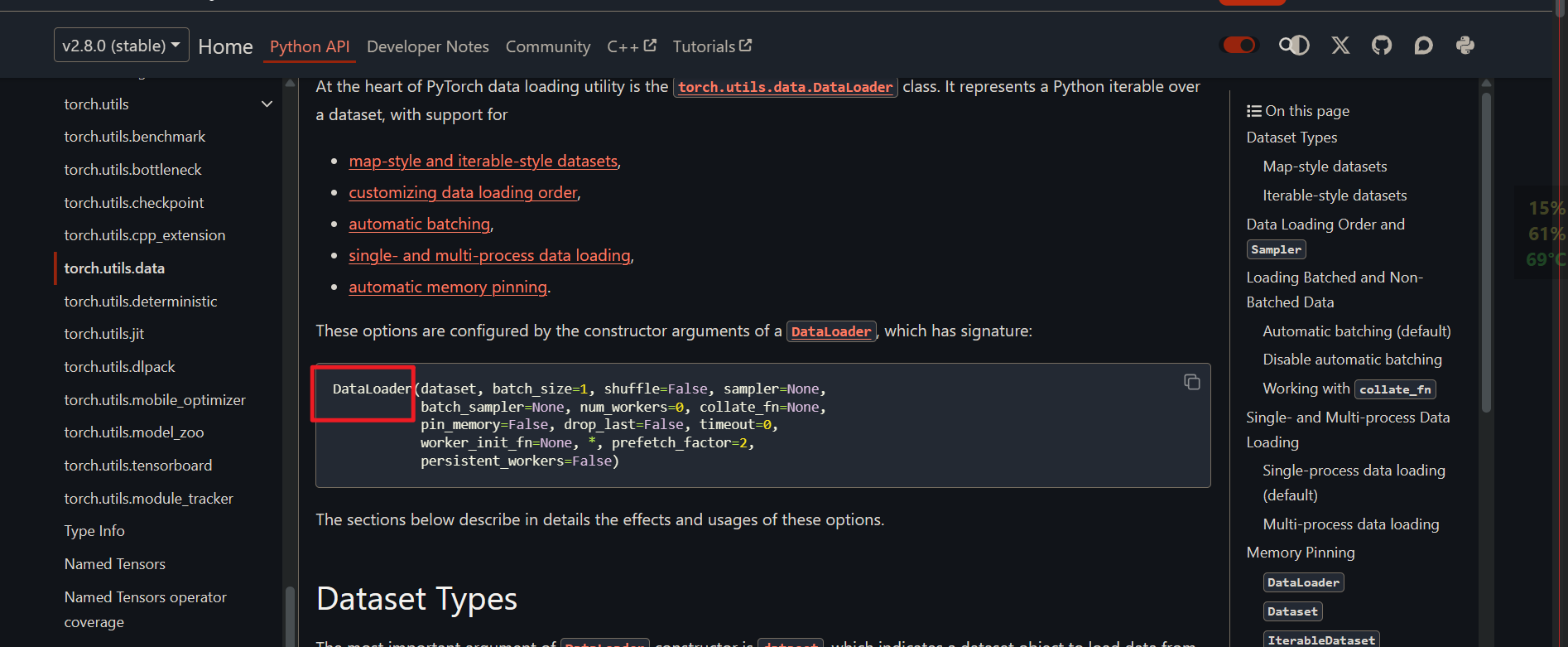Jump to Loading Batched and Non-Batched Data
The image size is (1568, 647).
click(1335, 290)
